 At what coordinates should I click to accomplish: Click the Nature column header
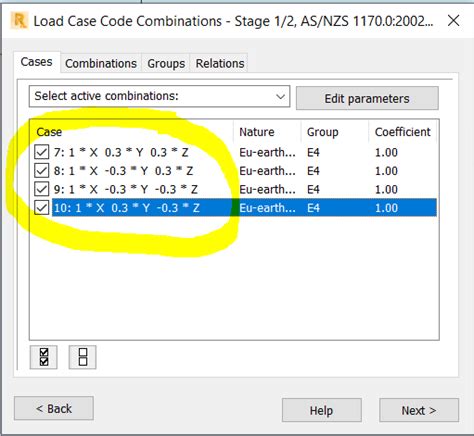click(267, 132)
